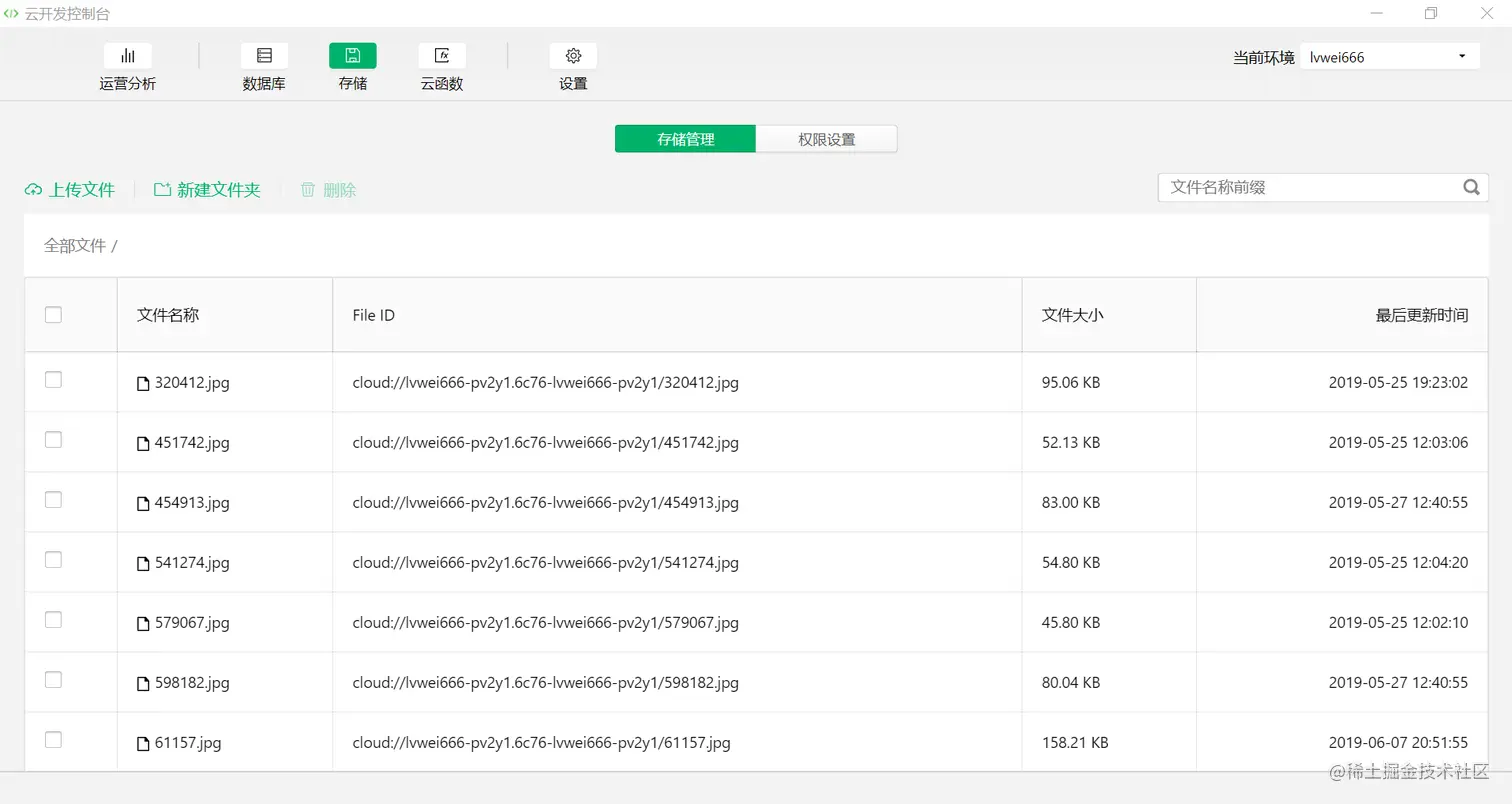Open the 设置 gear icon
Screen dimensions: 1512x804
(573, 56)
